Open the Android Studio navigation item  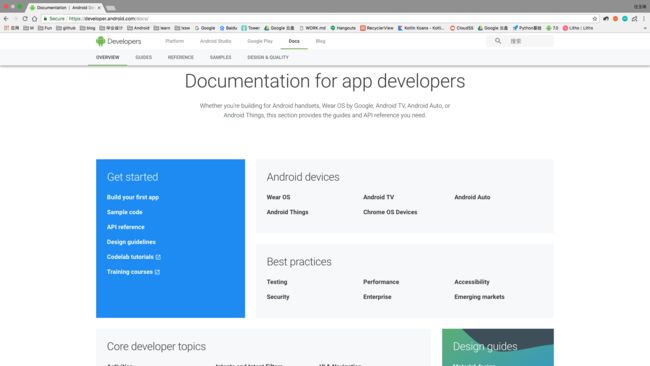click(216, 41)
